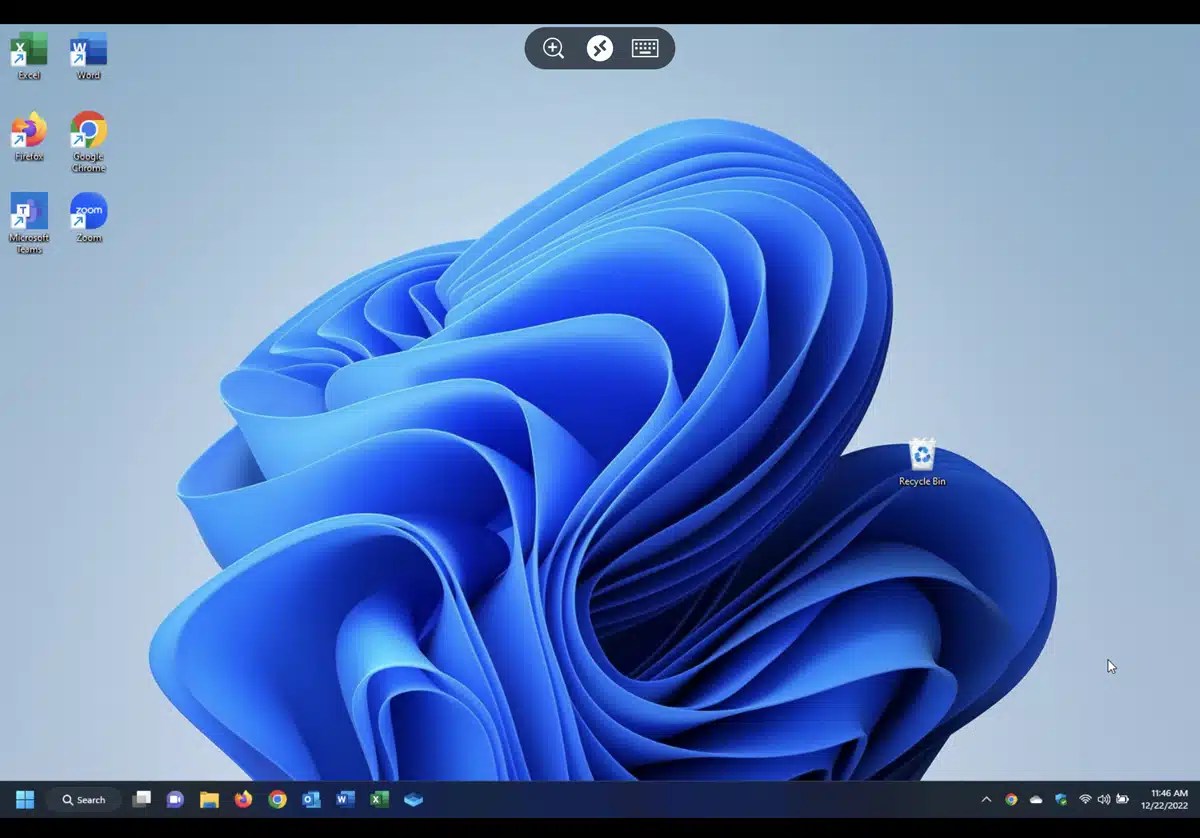Expand hidden icons in the system tray
This screenshot has height=838, width=1200.
tap(986, 799)
